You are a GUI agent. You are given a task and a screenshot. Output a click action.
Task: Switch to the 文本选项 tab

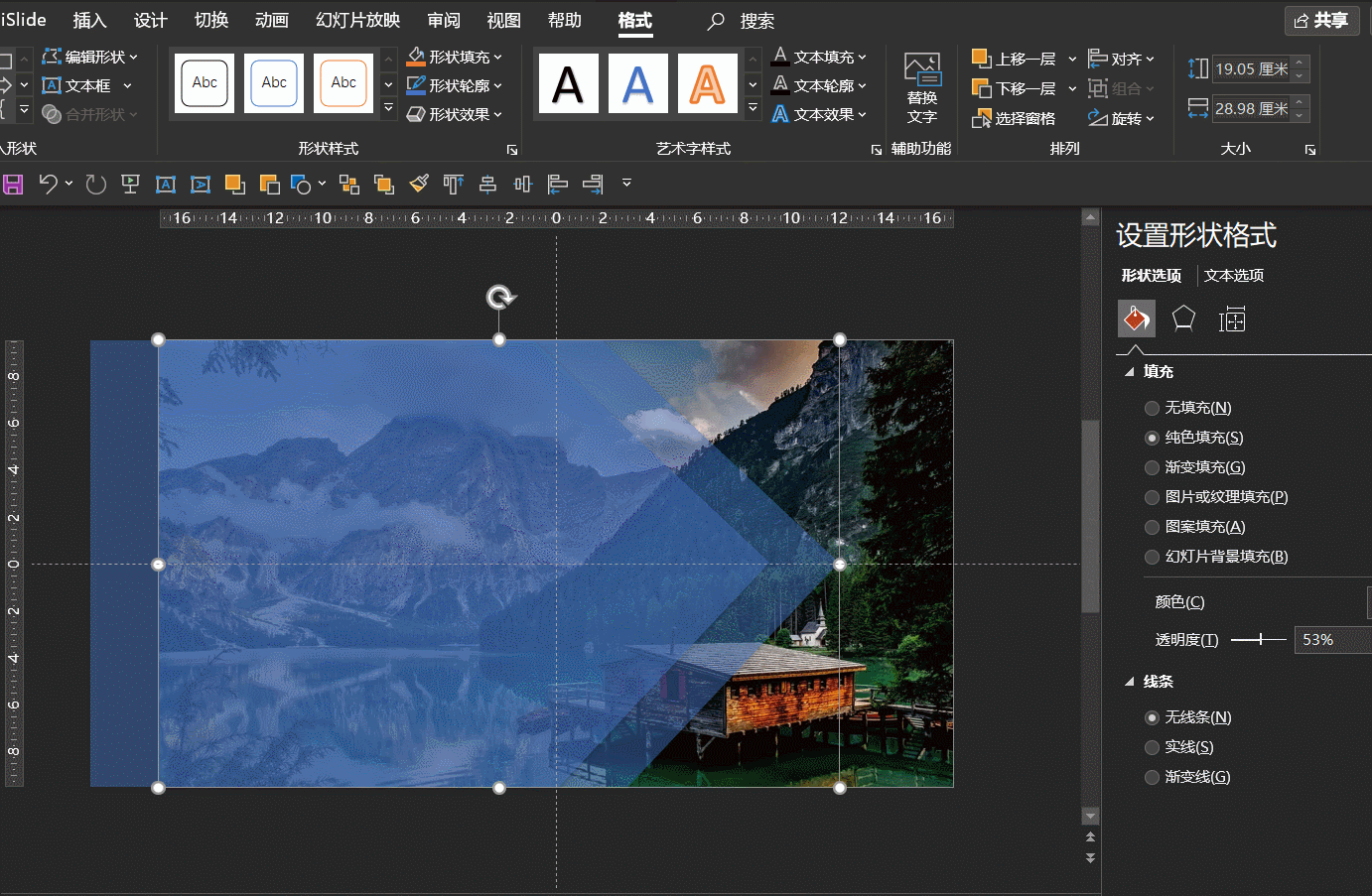tap(1234, 276)
